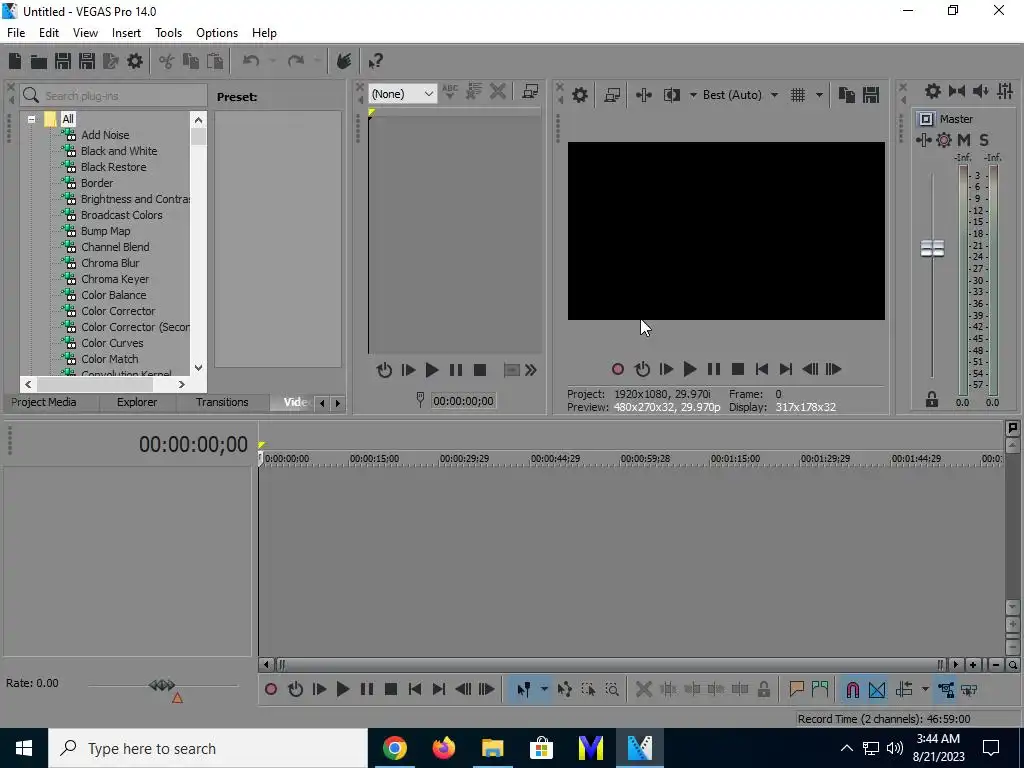Open a project with the folder icon
Viewport: 1024px width, 768px height.
click(x=39, y=61)
